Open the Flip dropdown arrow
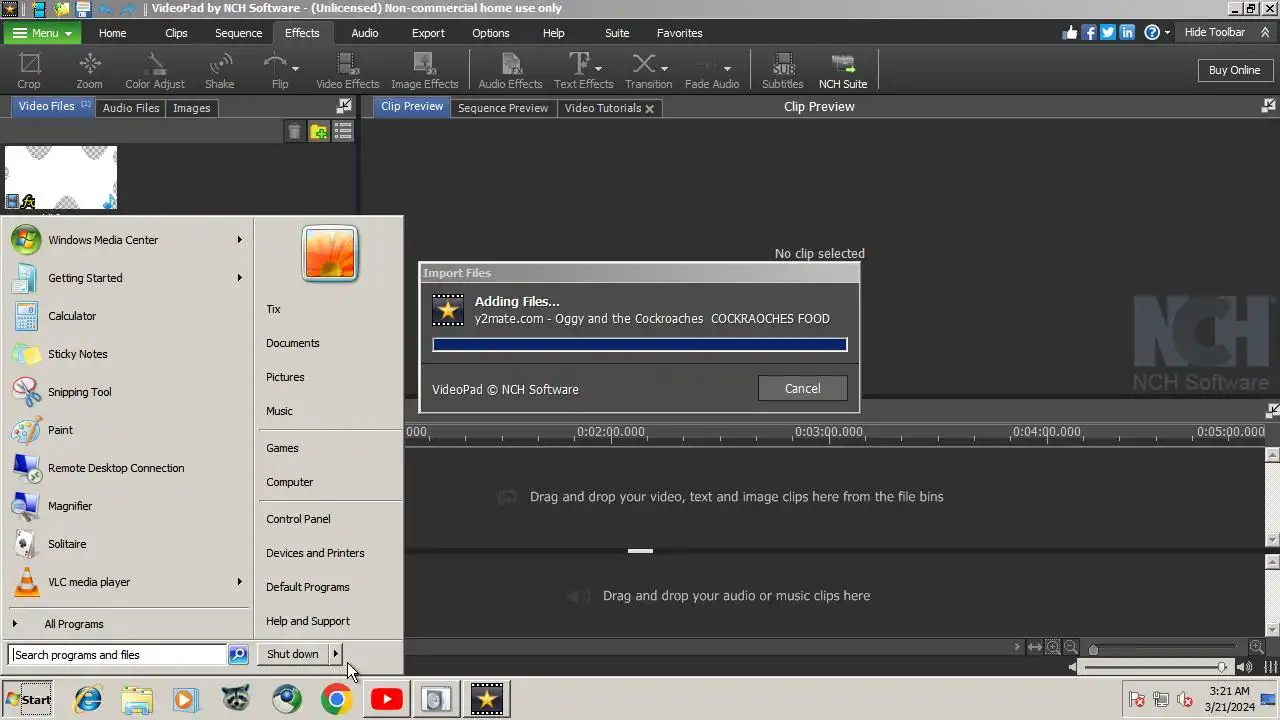Viewport: 1280px width, 720px height. (297, 68)
